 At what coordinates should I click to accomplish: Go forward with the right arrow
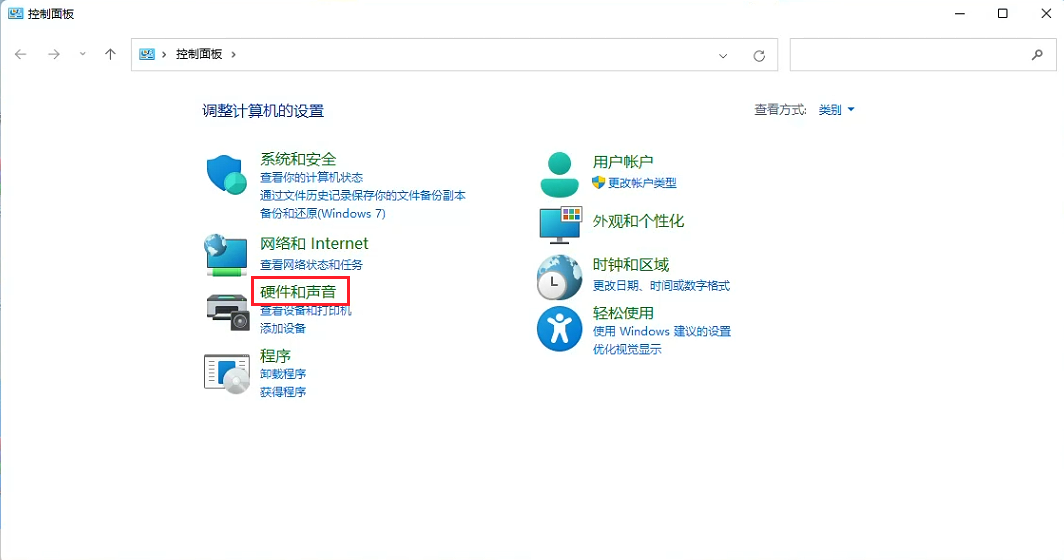pyautogui.click(x=54, y=54)
